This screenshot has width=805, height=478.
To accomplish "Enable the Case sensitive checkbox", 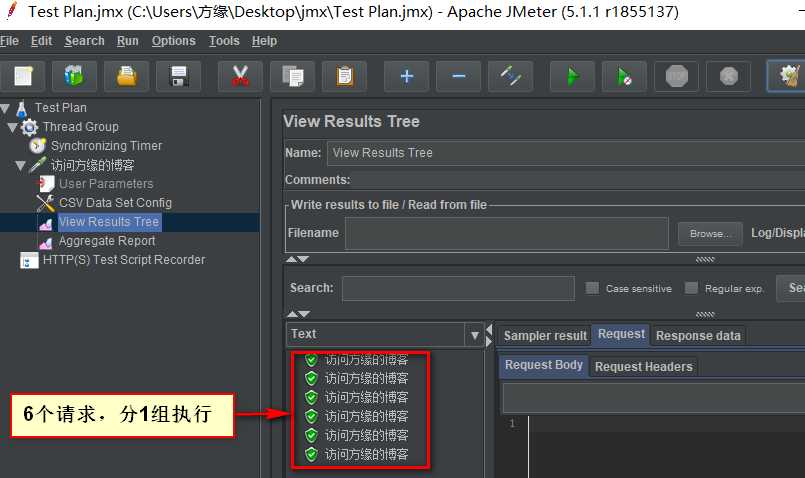I will click(592, 288).
